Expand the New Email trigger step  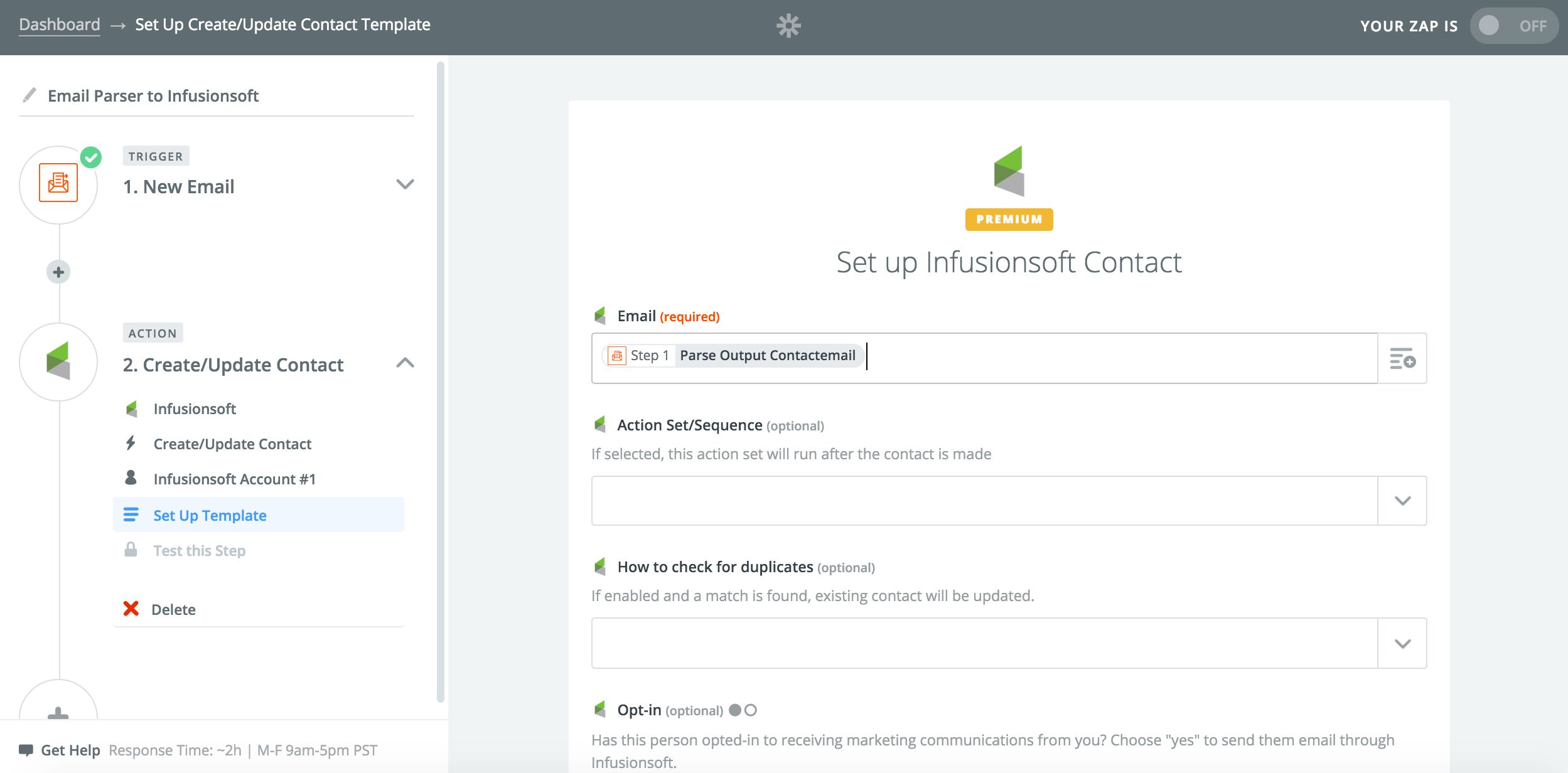[x=405, y=184]
